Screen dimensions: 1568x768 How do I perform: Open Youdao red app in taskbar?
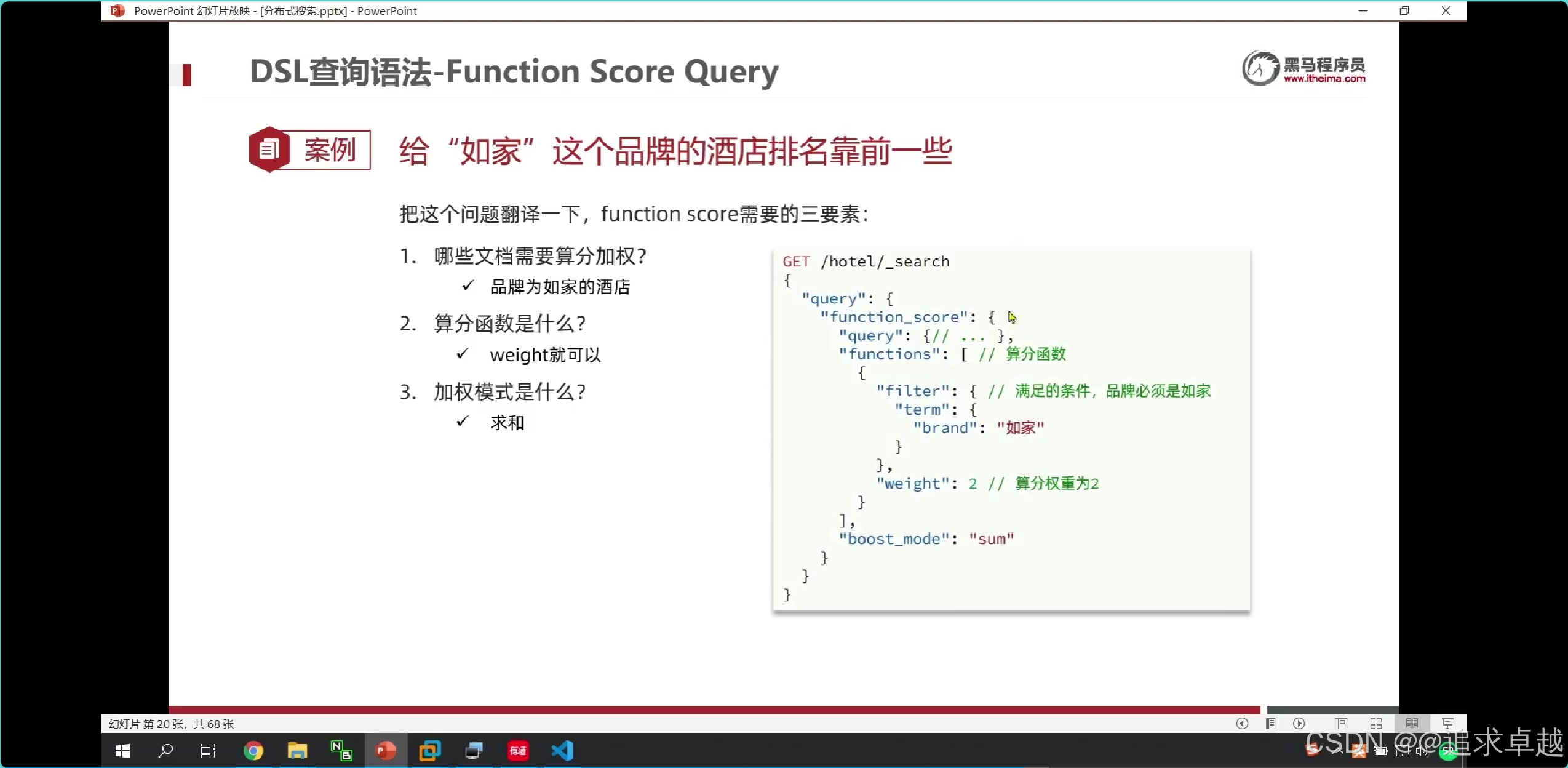pyautogui.click(x=518, y=751)
